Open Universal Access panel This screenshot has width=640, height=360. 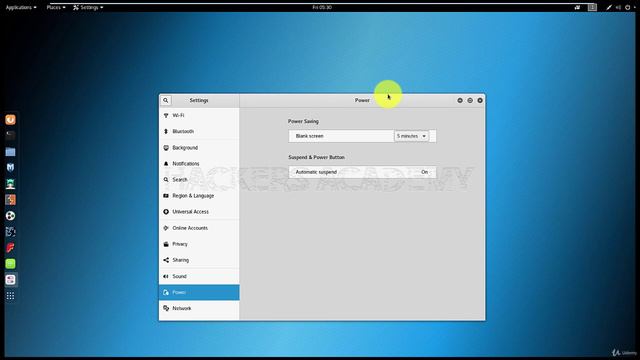(199, 212)
